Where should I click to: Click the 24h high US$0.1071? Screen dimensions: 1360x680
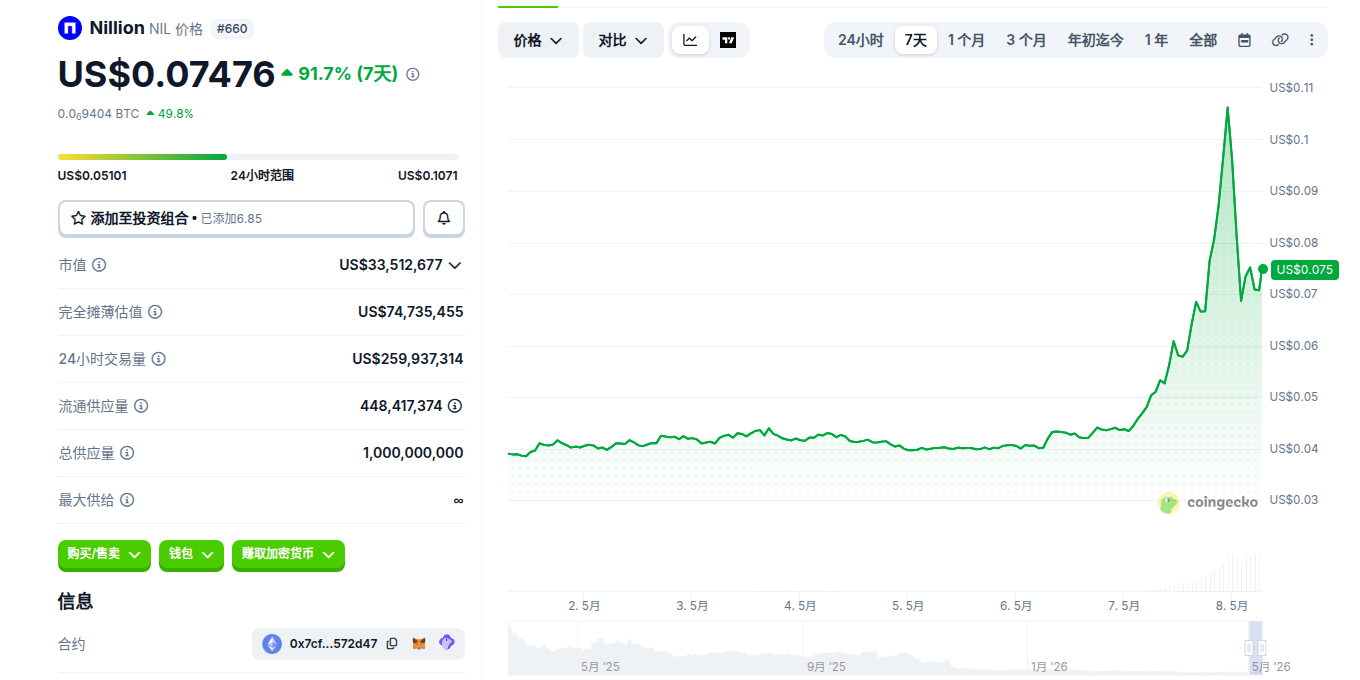[x=428, y=175]
